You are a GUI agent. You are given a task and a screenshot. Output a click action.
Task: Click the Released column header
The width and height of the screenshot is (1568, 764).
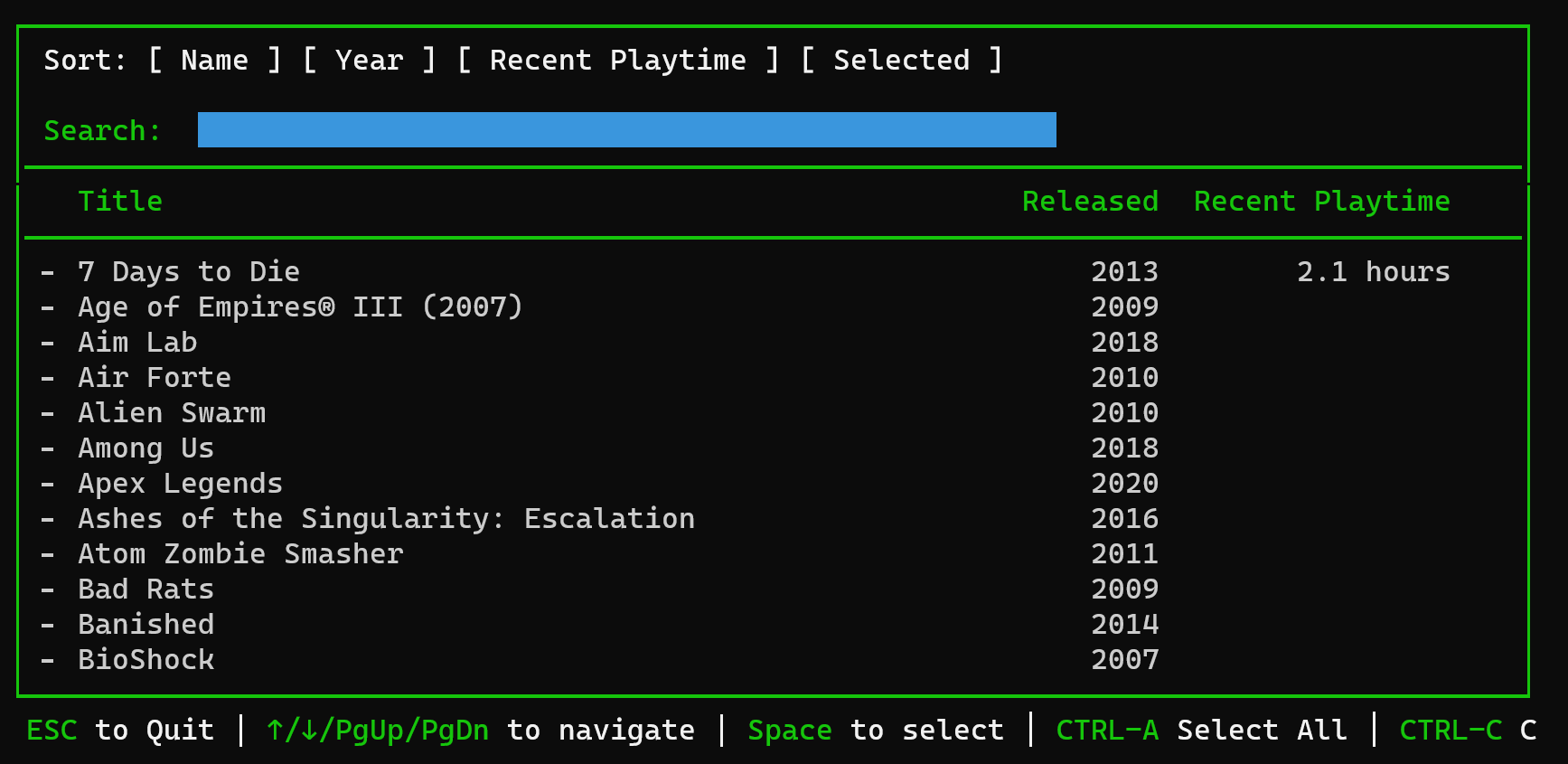point(1090,201)
